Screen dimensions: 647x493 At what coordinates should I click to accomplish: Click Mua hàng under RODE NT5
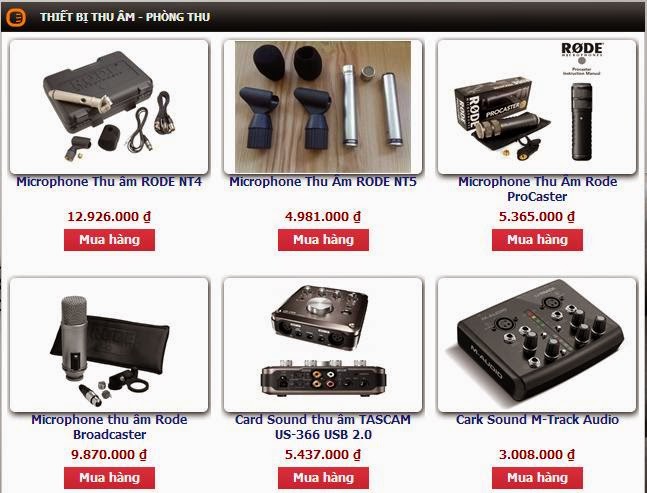click(323, 240)
